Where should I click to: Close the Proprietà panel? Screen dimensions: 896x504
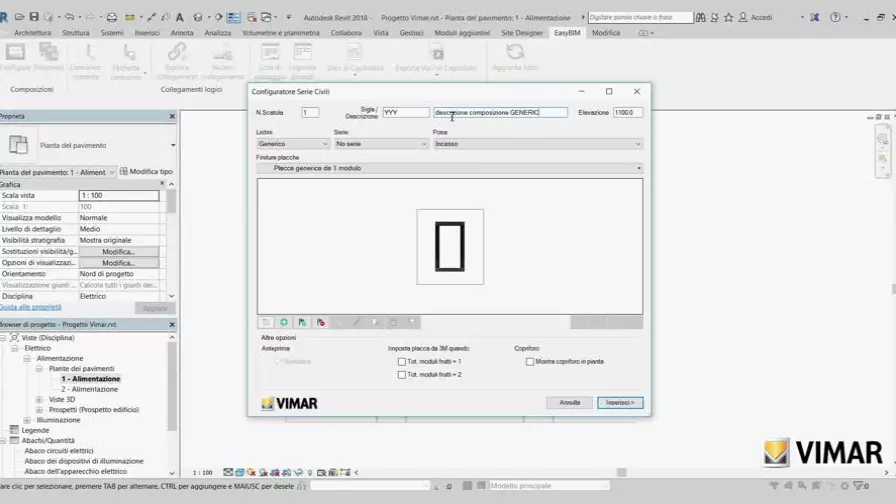pyautogui.click(x=172, y=116)
